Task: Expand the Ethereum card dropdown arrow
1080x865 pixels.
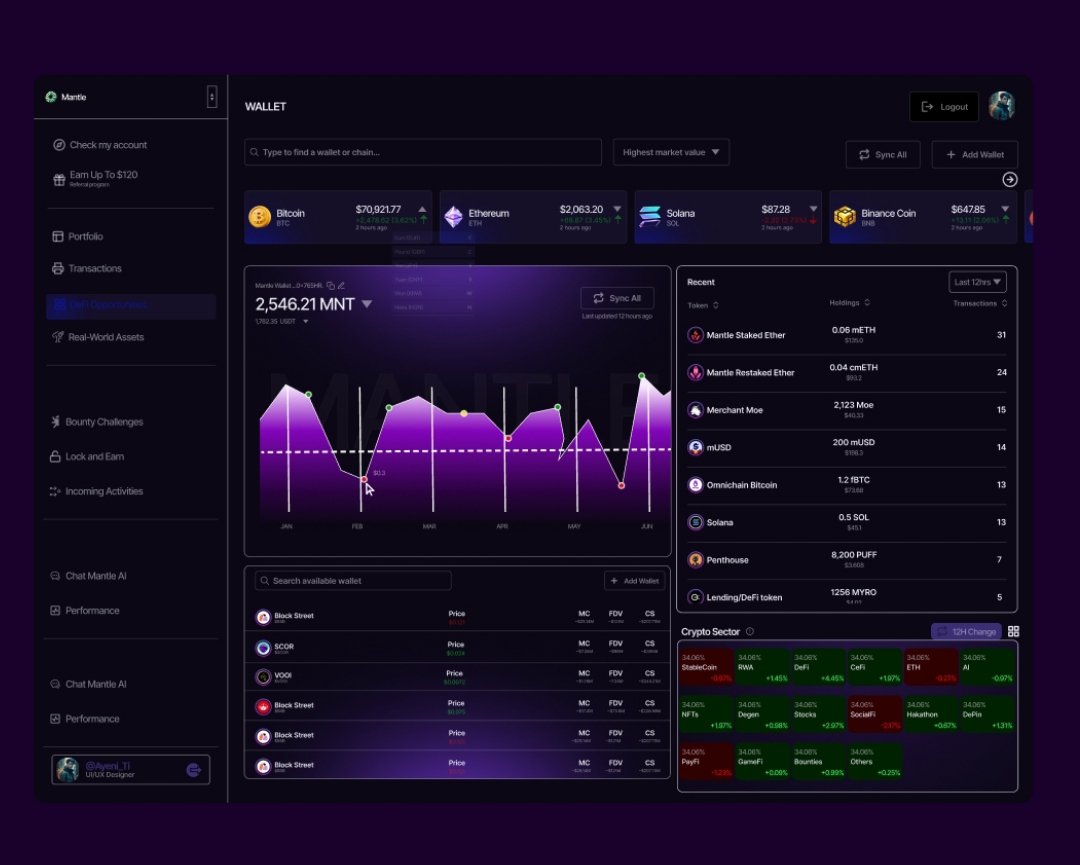Action: (617, 209)
